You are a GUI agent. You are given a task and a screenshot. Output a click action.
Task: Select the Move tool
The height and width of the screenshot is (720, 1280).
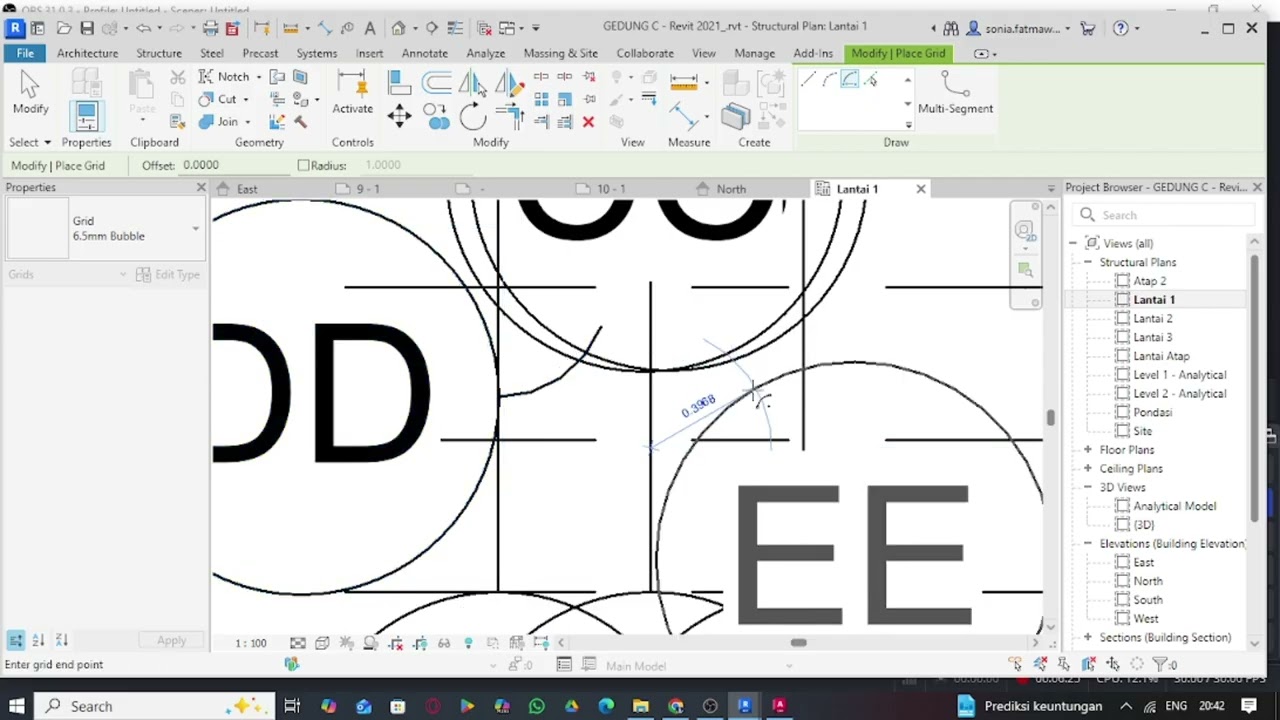[399, 117]
